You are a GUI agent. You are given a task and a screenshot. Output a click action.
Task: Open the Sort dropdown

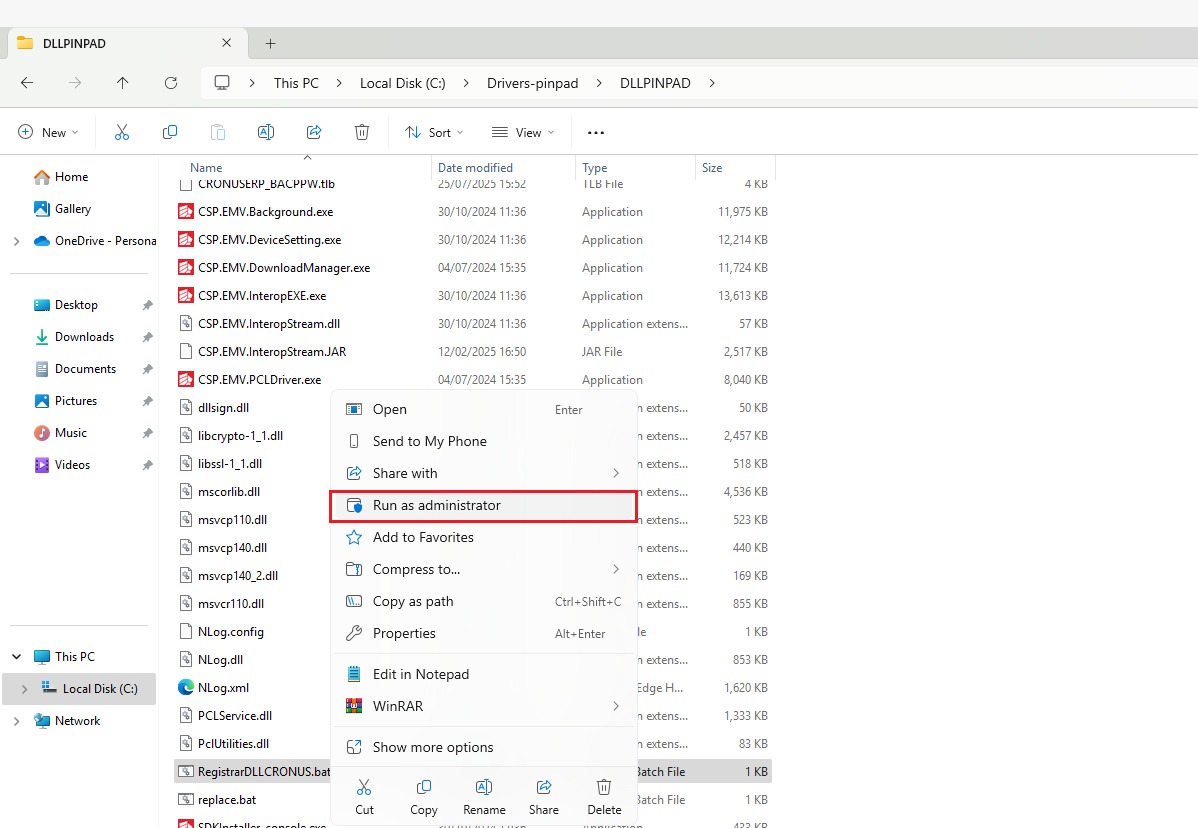434,132
